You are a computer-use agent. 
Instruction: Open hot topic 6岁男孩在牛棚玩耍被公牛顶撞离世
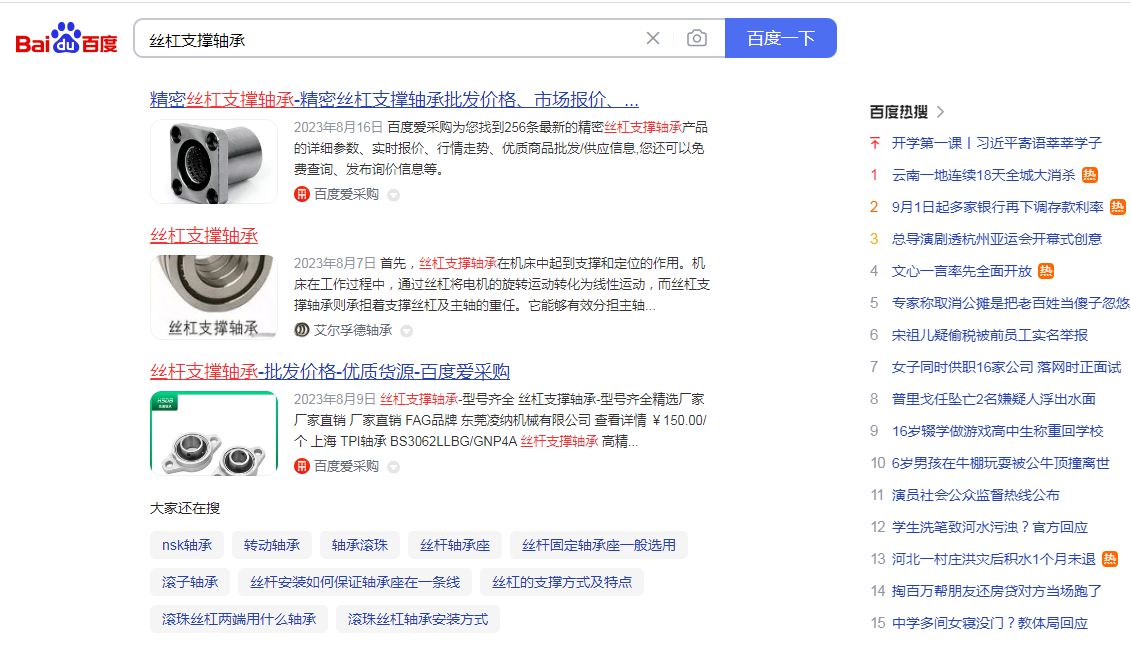pos(1000,463)
